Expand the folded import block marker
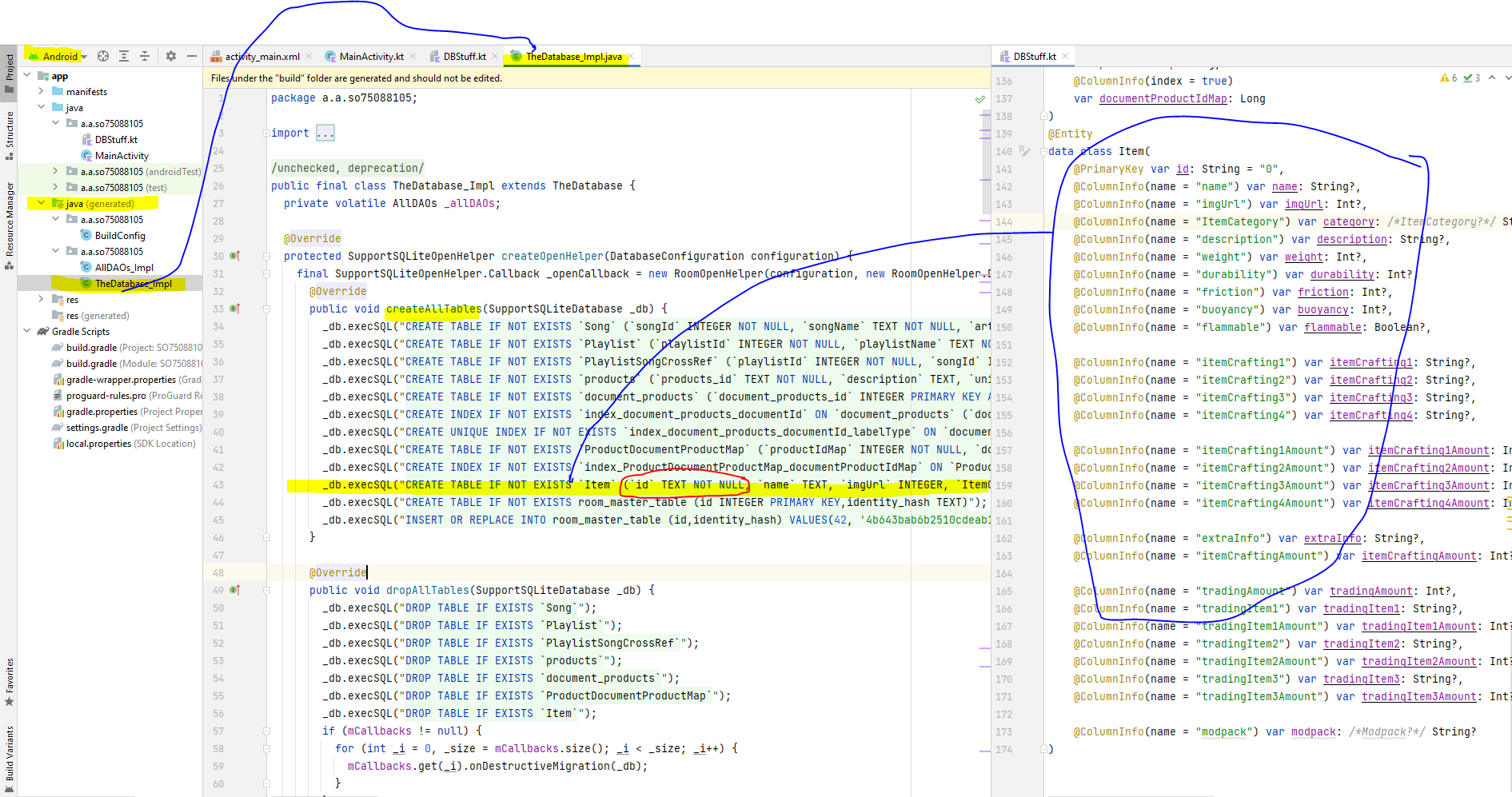This screenshot has width=1512, height=797. pyautogui.click(x=266, y=133)
